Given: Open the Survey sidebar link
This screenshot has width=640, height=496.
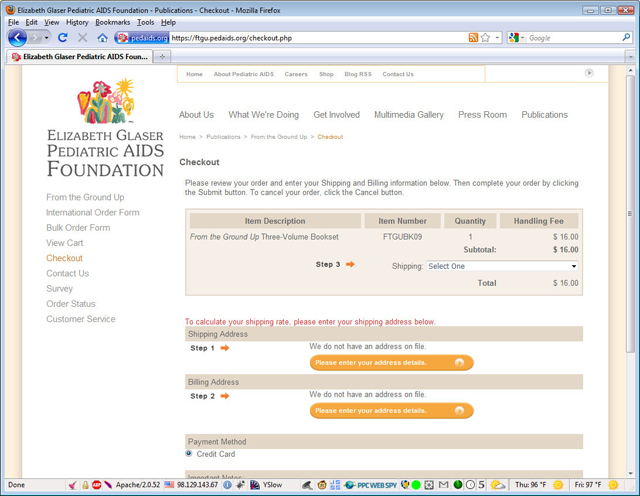Looking at the screenshot, I should [59, 289].
